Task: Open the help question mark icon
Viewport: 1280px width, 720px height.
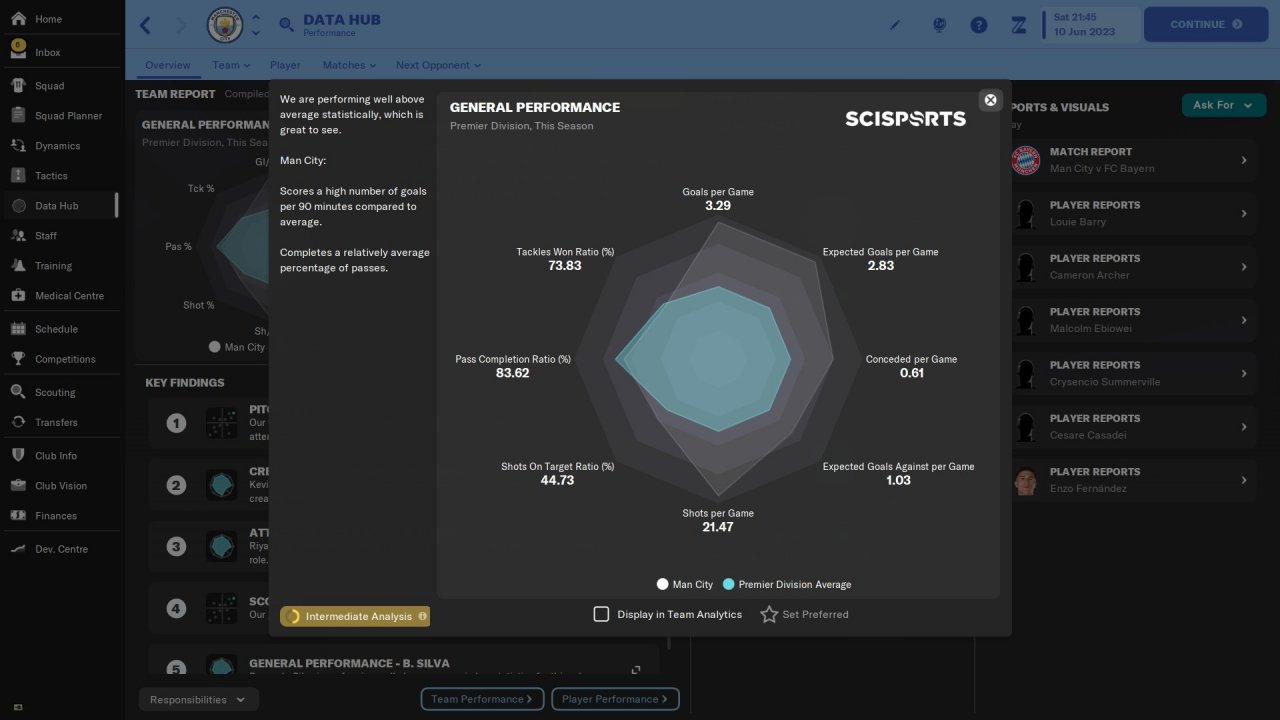Action: pos(979,25)
